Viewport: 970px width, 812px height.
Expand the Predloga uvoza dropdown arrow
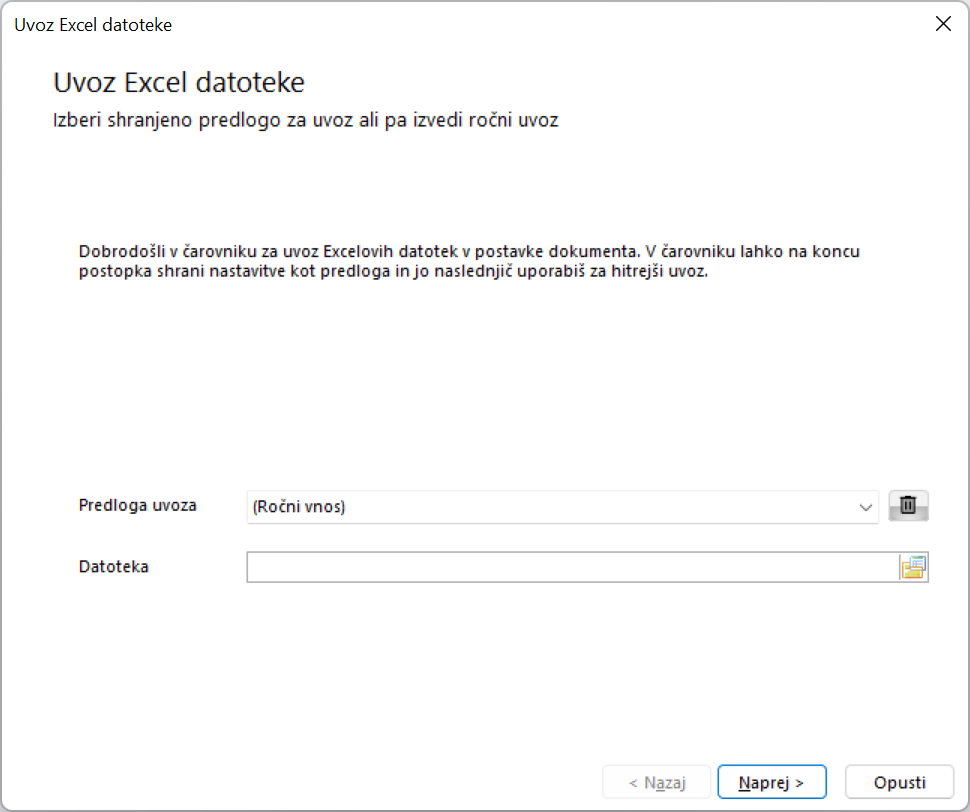[865, 507]
